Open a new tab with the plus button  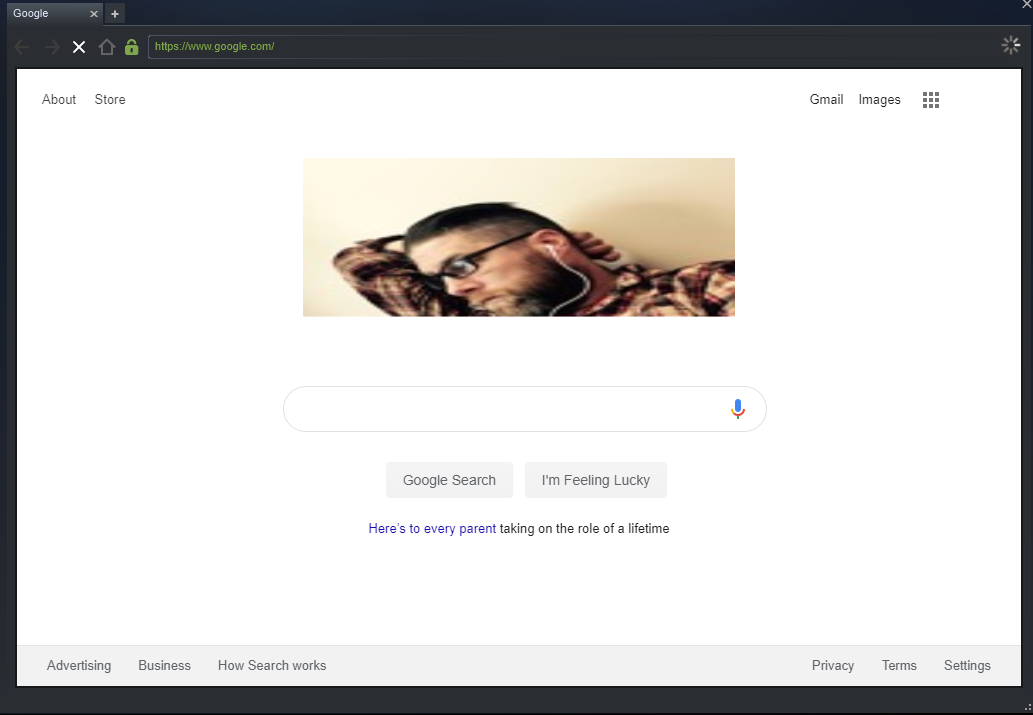click(115, 14)
